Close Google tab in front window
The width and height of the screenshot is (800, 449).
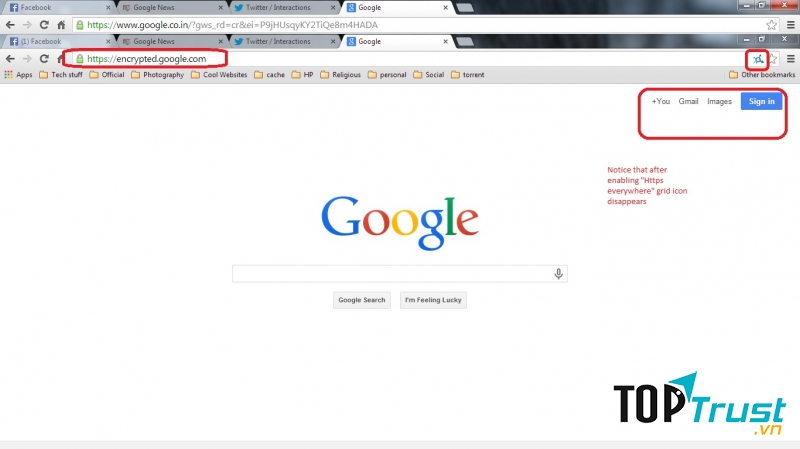point(445,41)
